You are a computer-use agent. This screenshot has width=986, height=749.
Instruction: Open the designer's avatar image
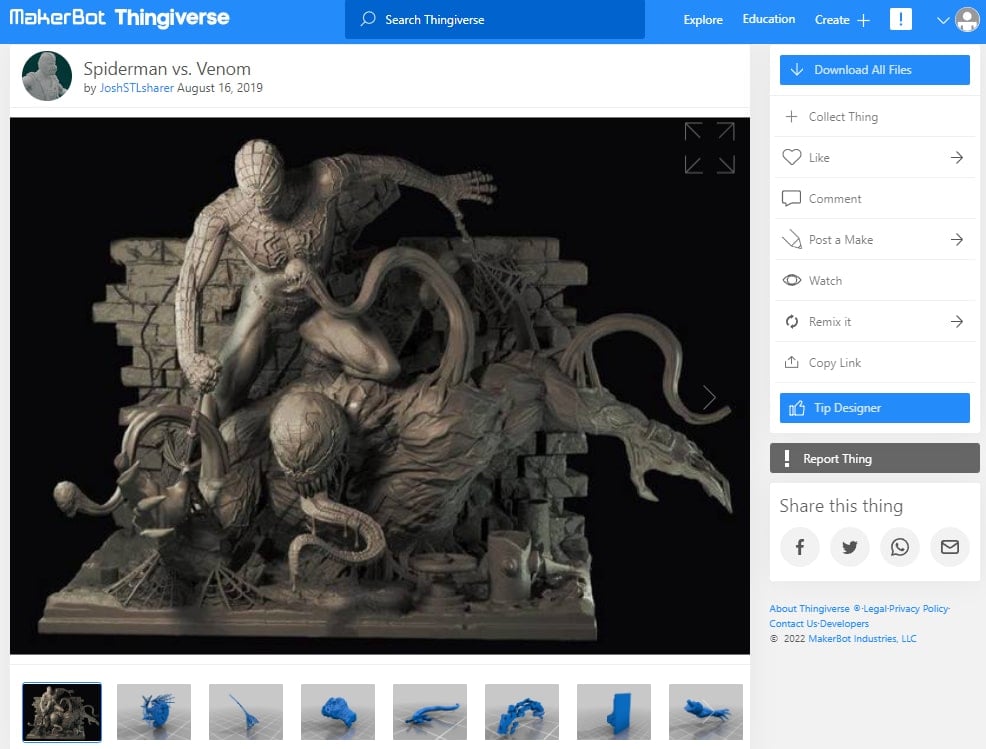[x=47, y=76]
